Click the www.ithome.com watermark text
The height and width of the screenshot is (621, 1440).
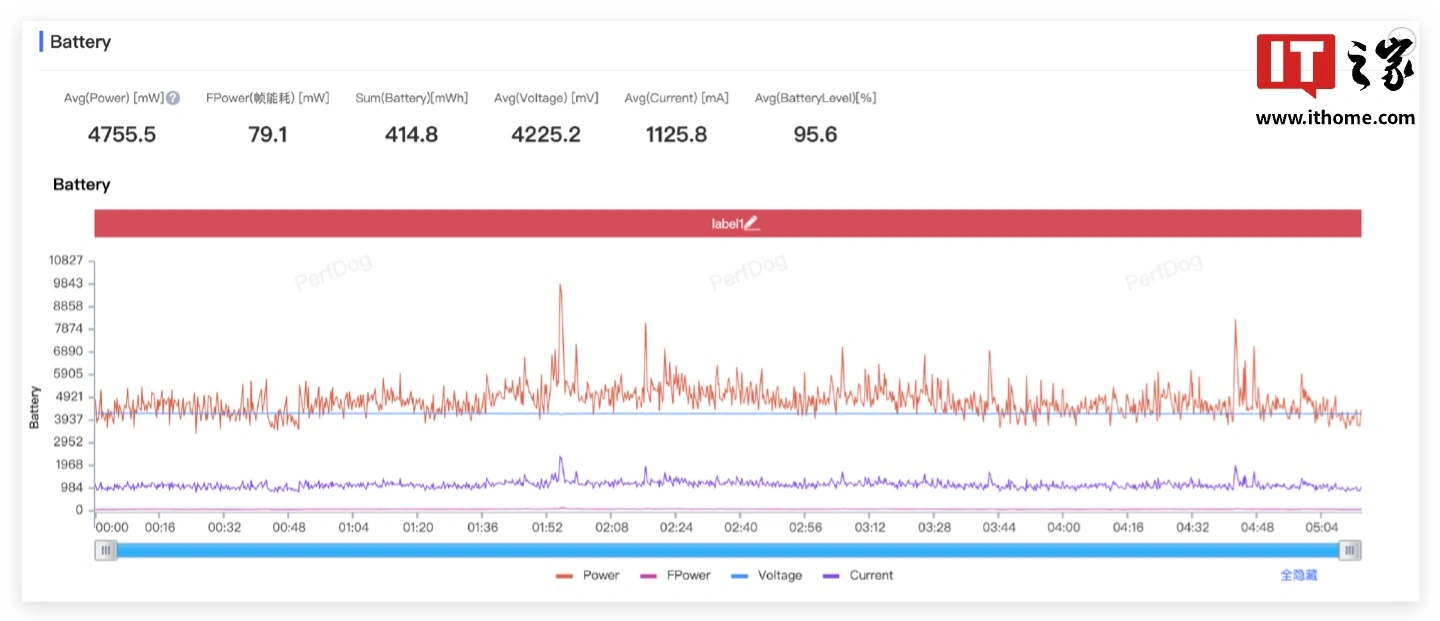point(1335,118)
